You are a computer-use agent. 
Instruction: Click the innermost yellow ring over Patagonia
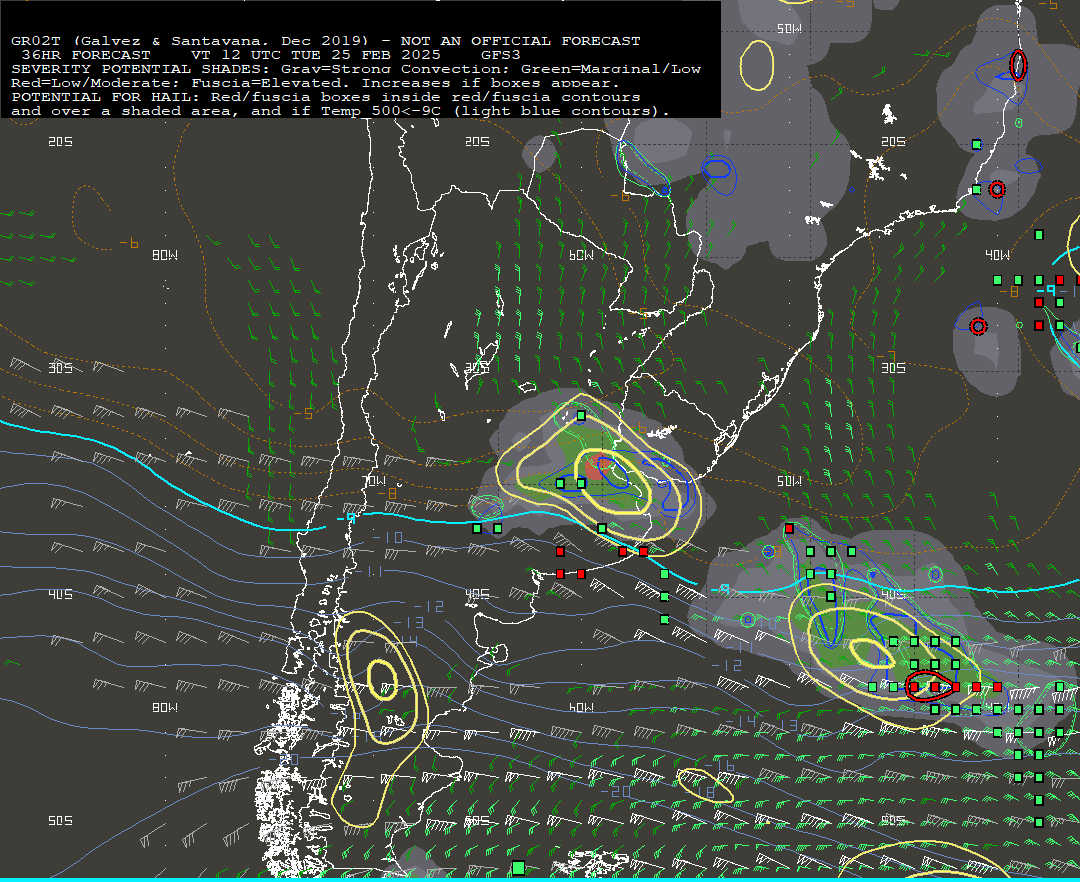point(382,680)
